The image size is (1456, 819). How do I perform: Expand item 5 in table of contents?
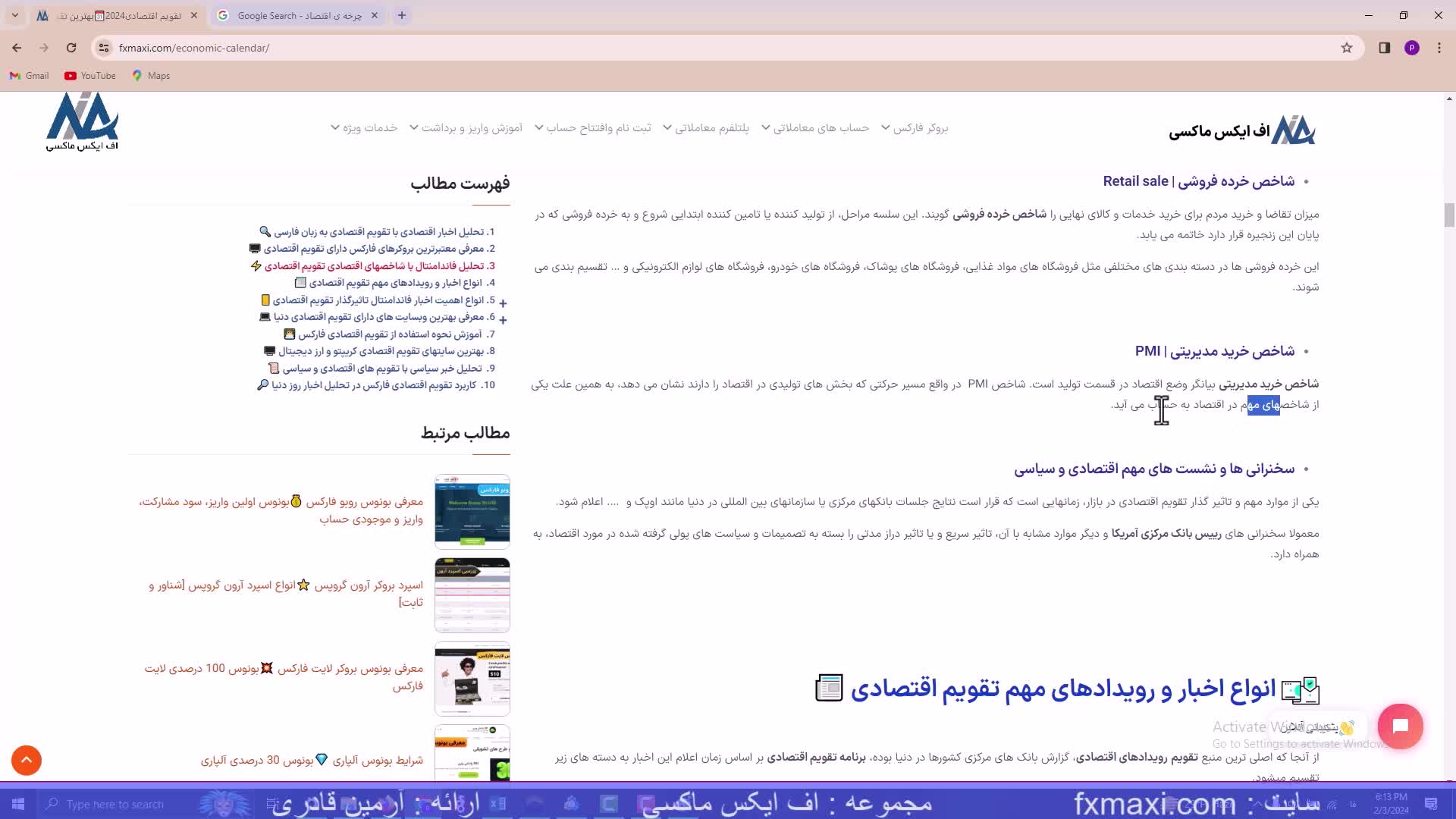(x=503, y=303)
